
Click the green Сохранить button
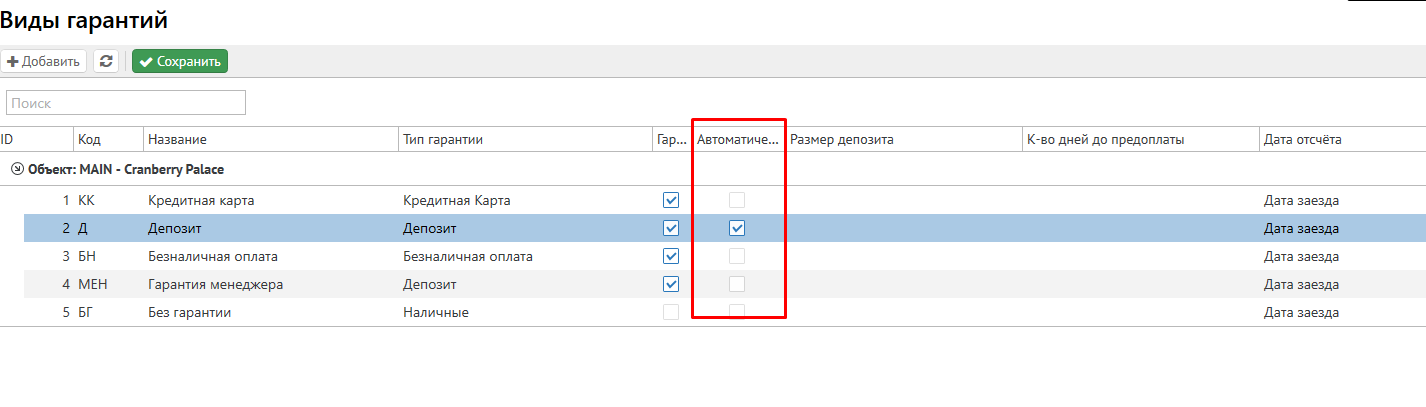[x=180, y=61]
